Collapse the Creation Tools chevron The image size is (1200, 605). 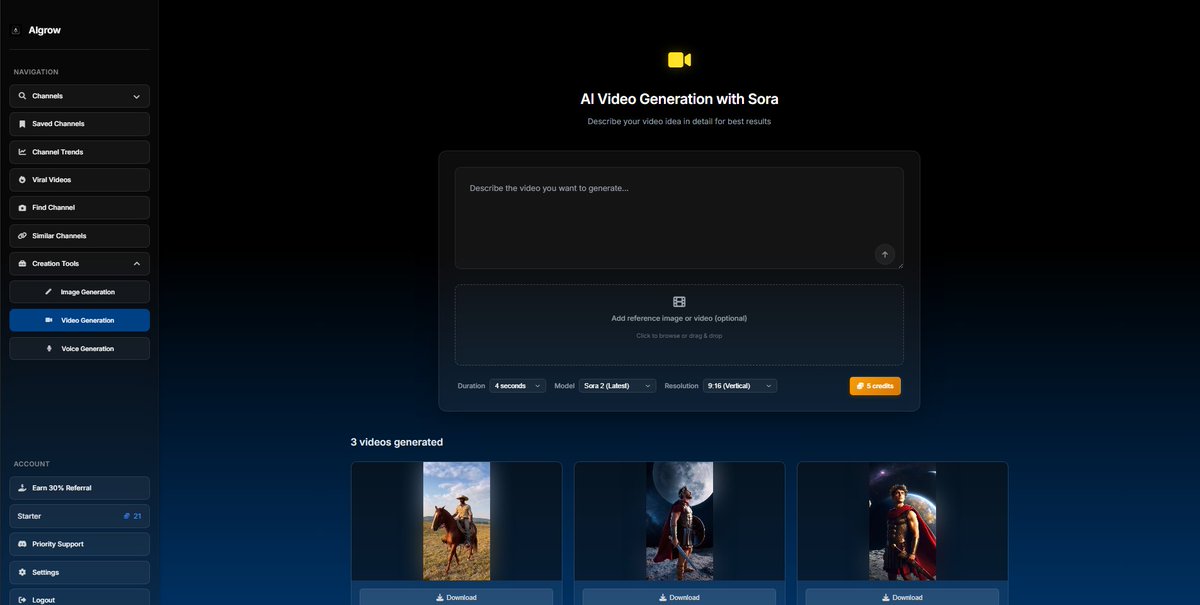click(x=136, y=264)
